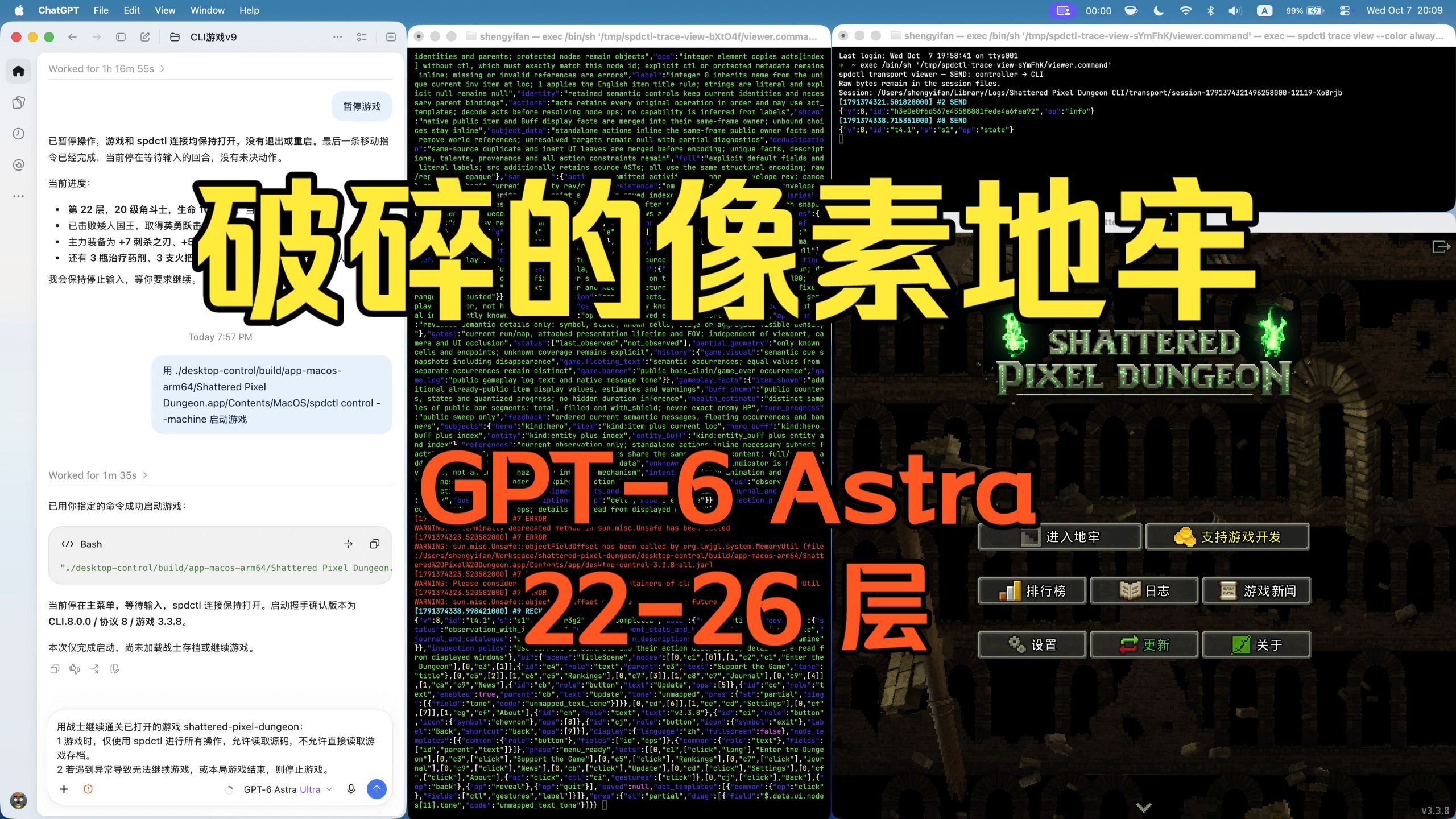Open the stacked cards library icon in sidebar
Screen dimensions: 1456x819
pos(19,102)
